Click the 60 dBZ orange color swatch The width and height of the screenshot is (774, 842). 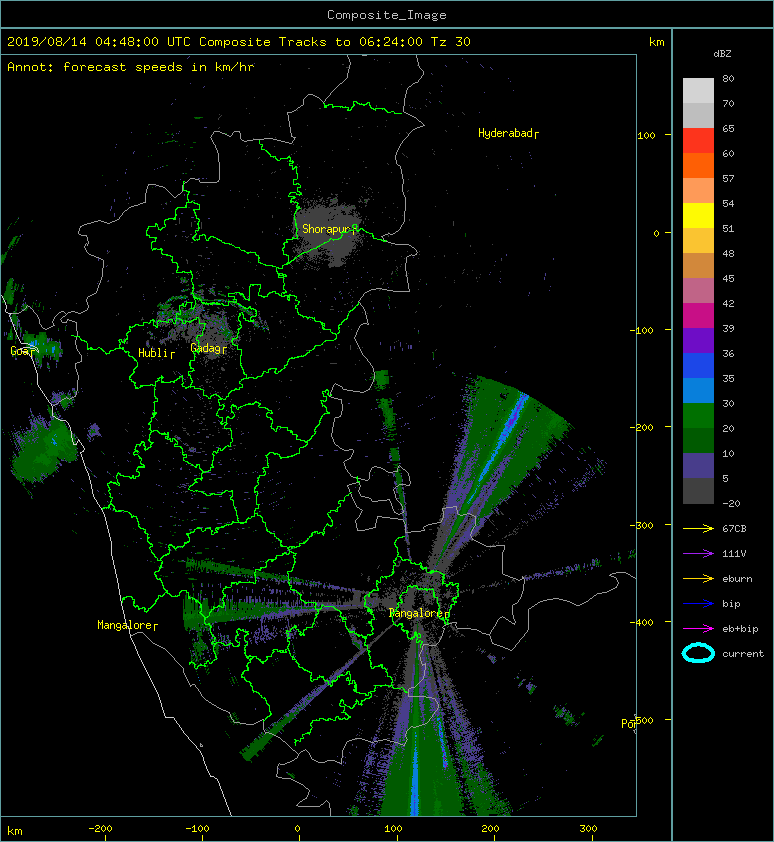tap(698, 166)
